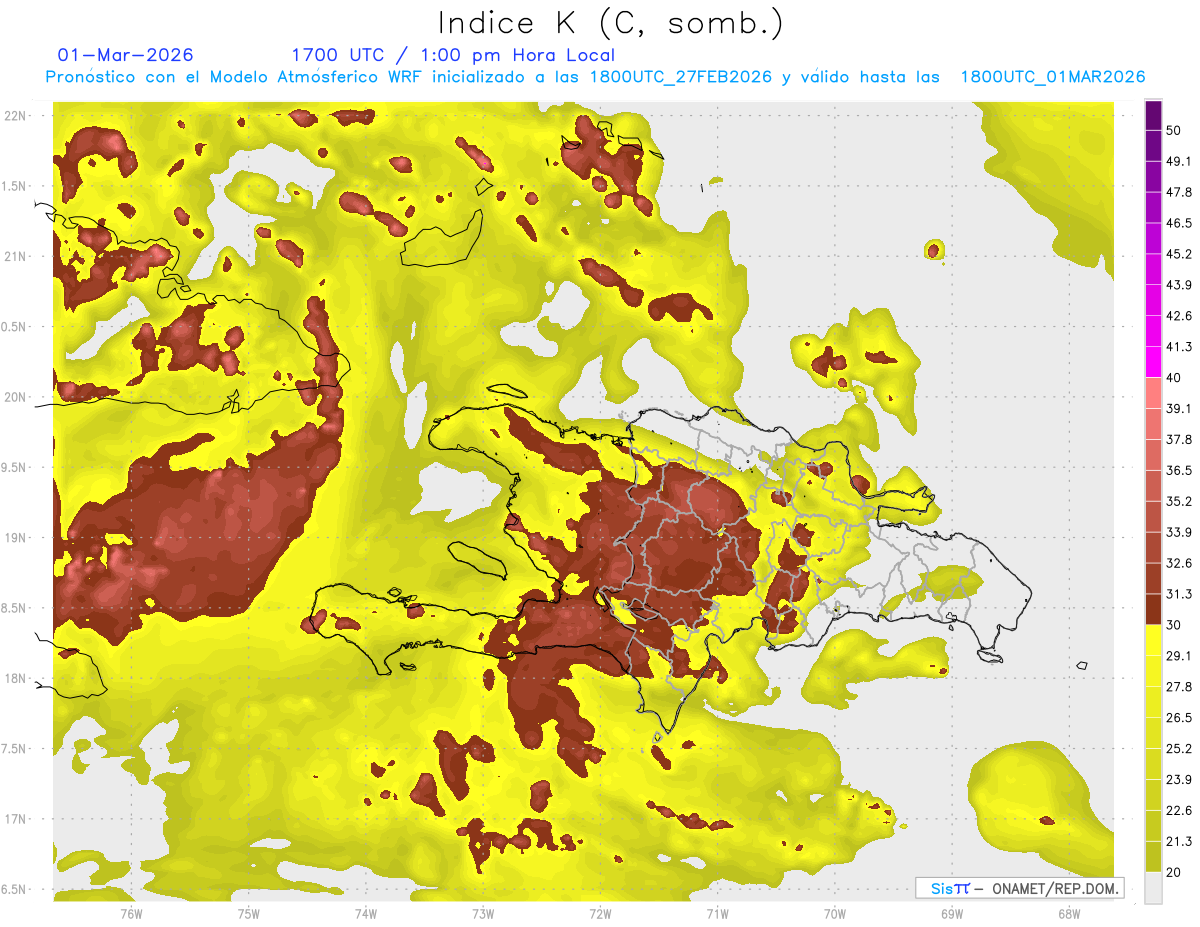Click the "75W" longitude label
Screen dimensions: 1200x927
click(249, 914)
